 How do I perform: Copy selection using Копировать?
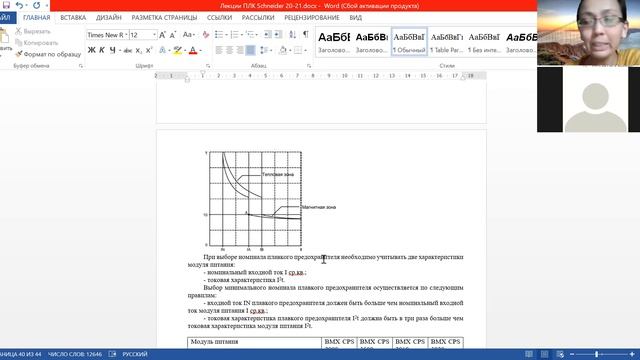coord(37,43)
